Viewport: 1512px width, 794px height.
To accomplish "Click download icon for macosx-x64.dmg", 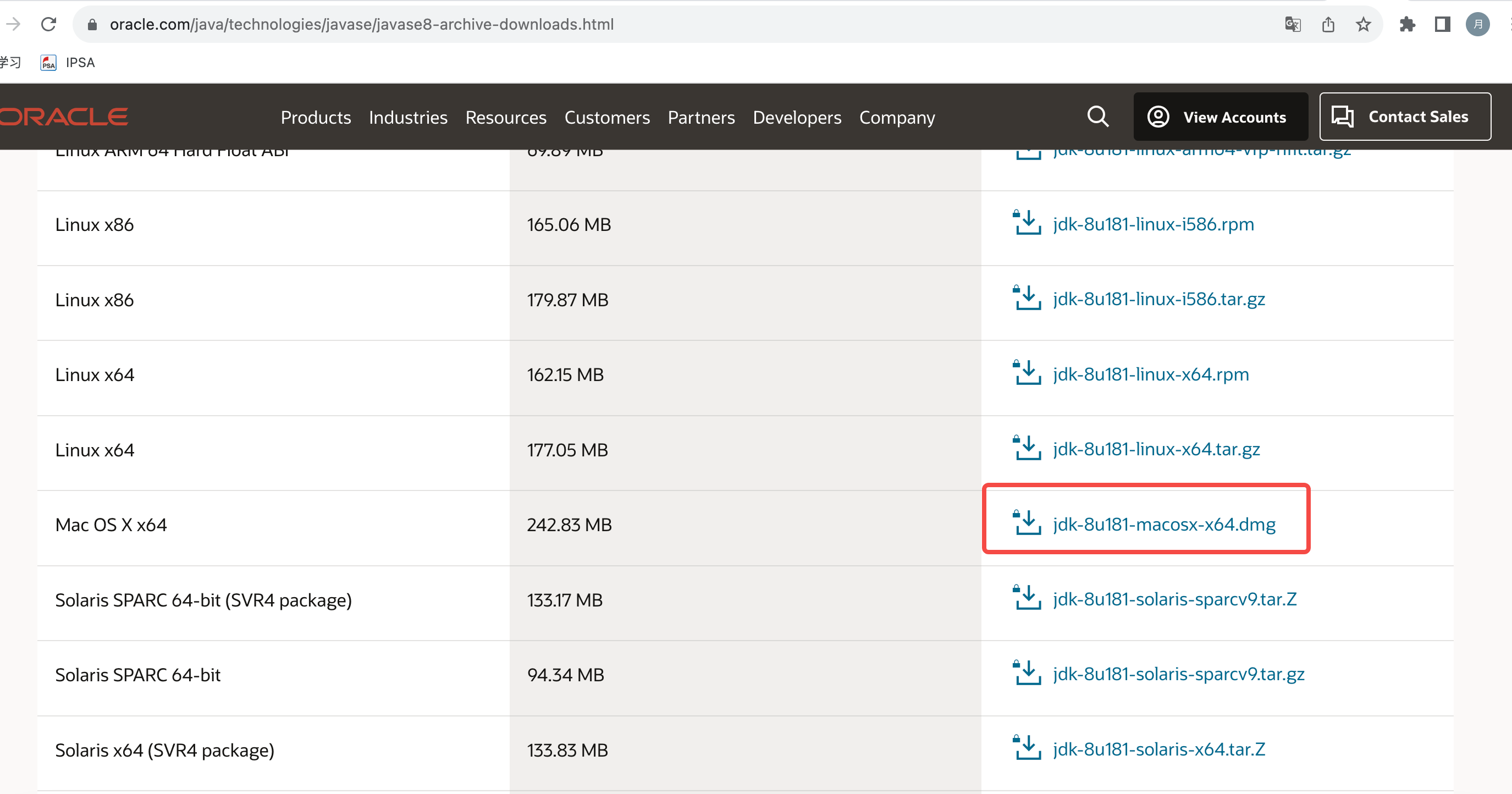I will [x=1027, y=522].
